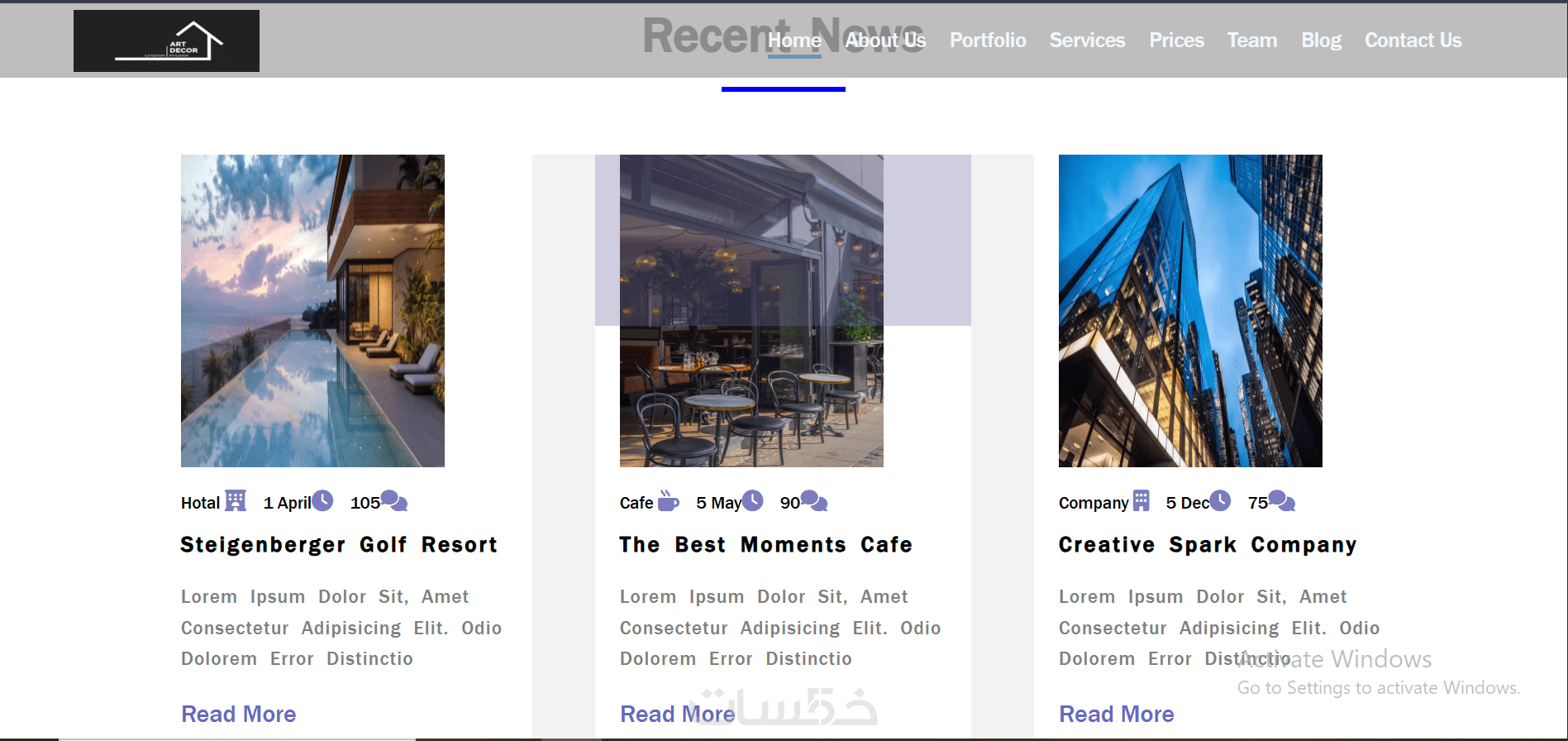
Task: Click the coffee cup icon beside Cafe
Action: [x=668, y=500]
